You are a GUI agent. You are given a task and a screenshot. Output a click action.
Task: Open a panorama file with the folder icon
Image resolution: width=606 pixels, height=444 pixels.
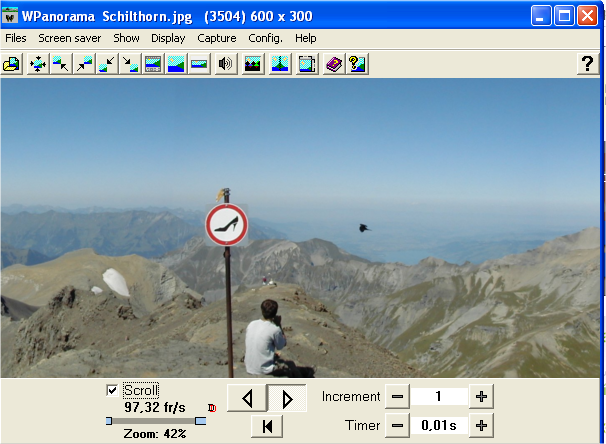12,64
